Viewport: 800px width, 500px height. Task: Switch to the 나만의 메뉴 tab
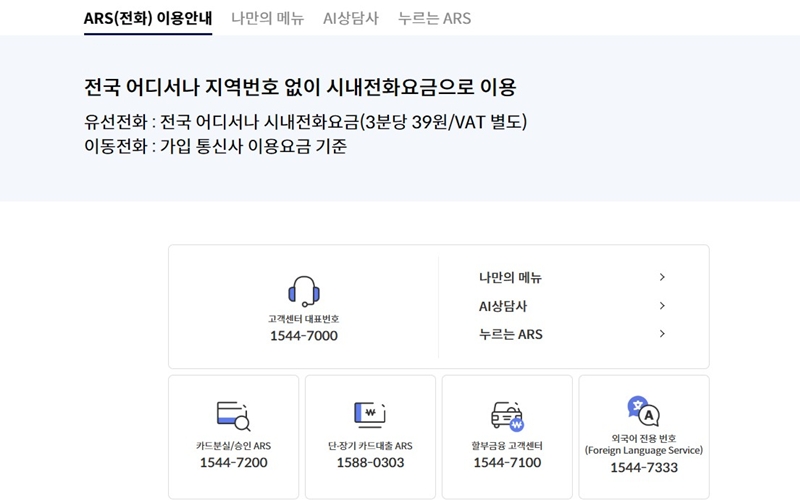click(267, 18)
